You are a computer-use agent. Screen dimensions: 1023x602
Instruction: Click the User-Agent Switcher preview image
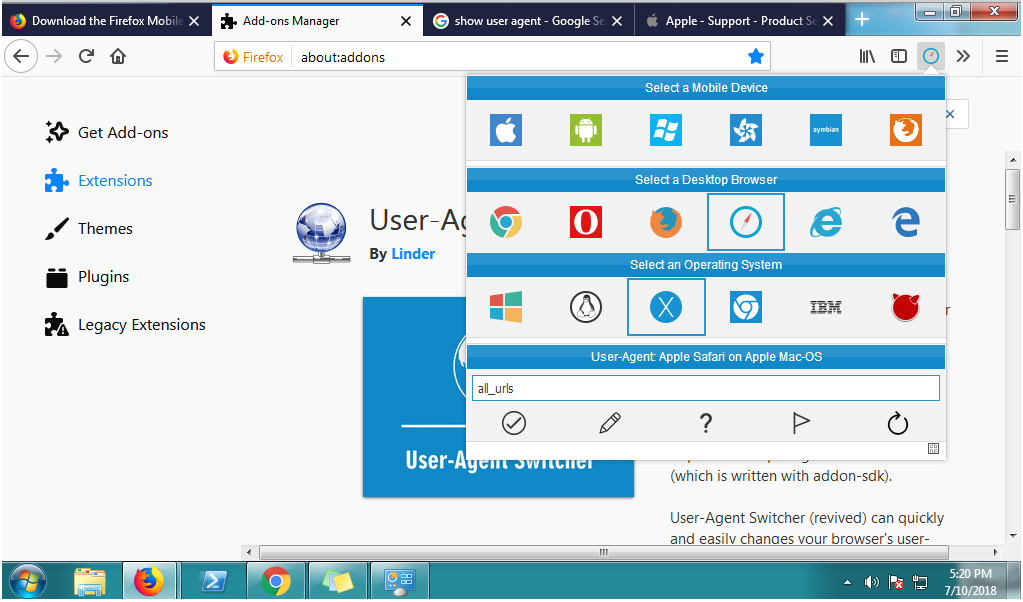pyautogui.click(x=498, y=397)
